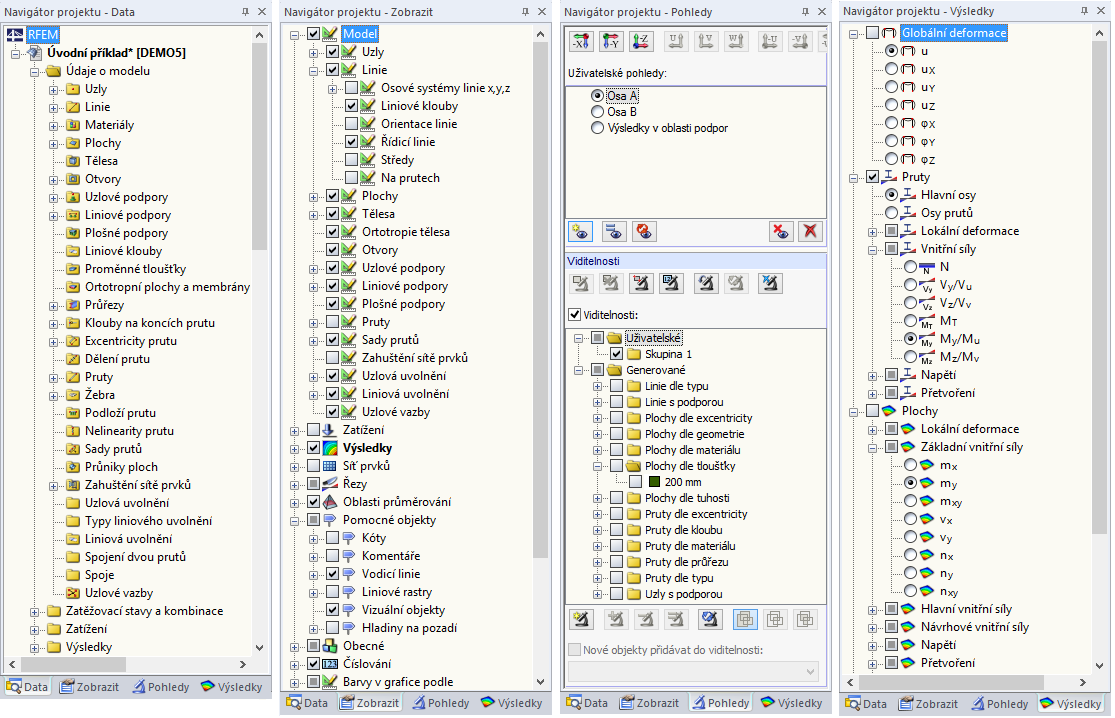Select Výsledky v oblasti podpor radio button

pyautogui.click(x=597, y=128)
